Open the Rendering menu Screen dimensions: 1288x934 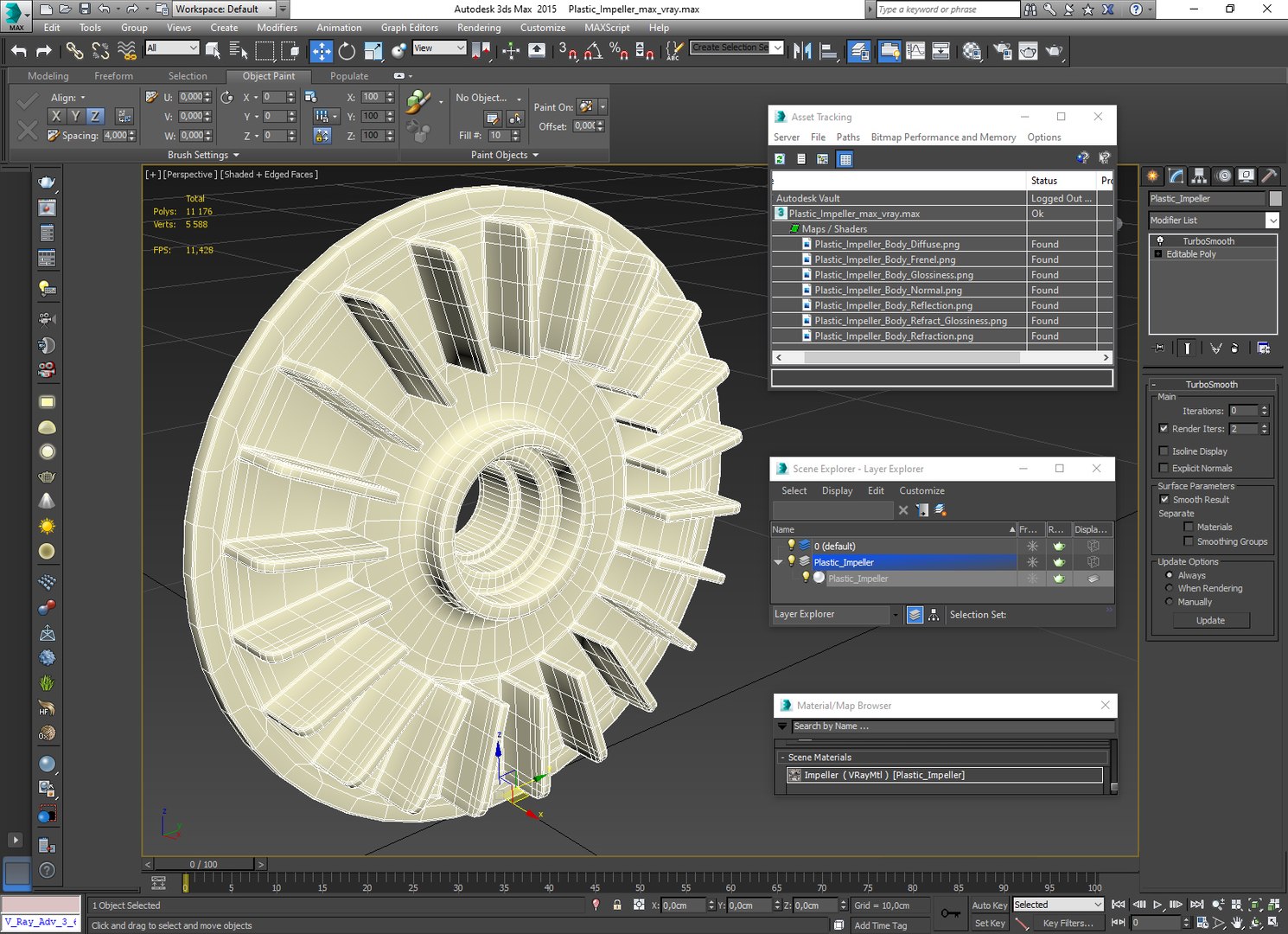tap(479, 28)
